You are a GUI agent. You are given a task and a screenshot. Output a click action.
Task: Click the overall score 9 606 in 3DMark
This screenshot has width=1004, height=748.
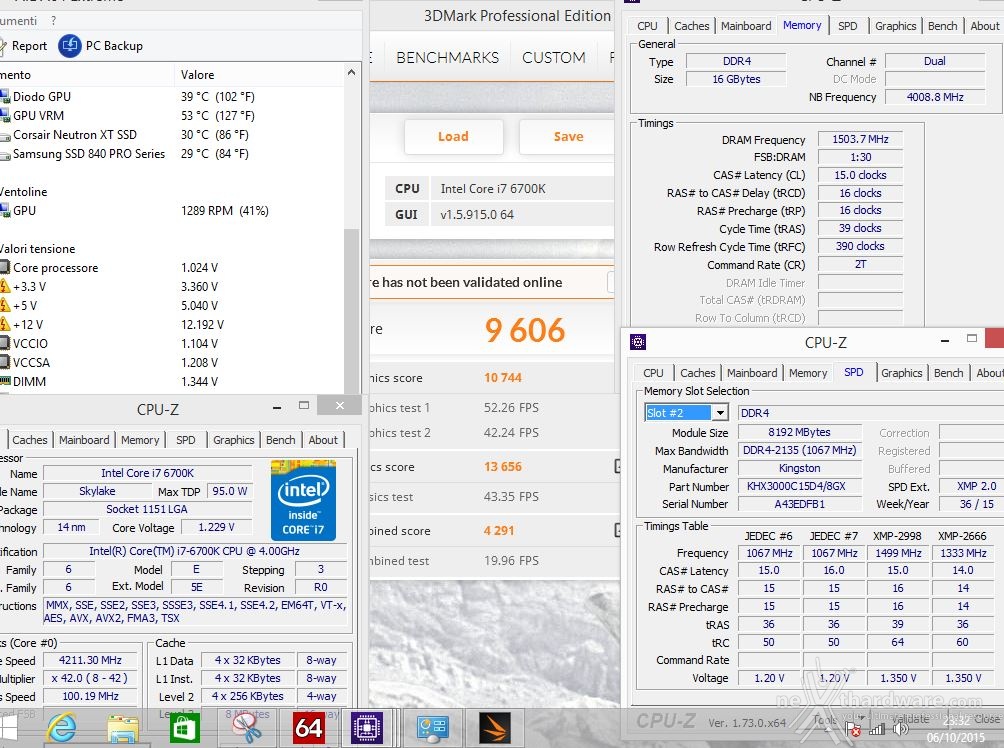pyautogui.click(x=525, y=330)
